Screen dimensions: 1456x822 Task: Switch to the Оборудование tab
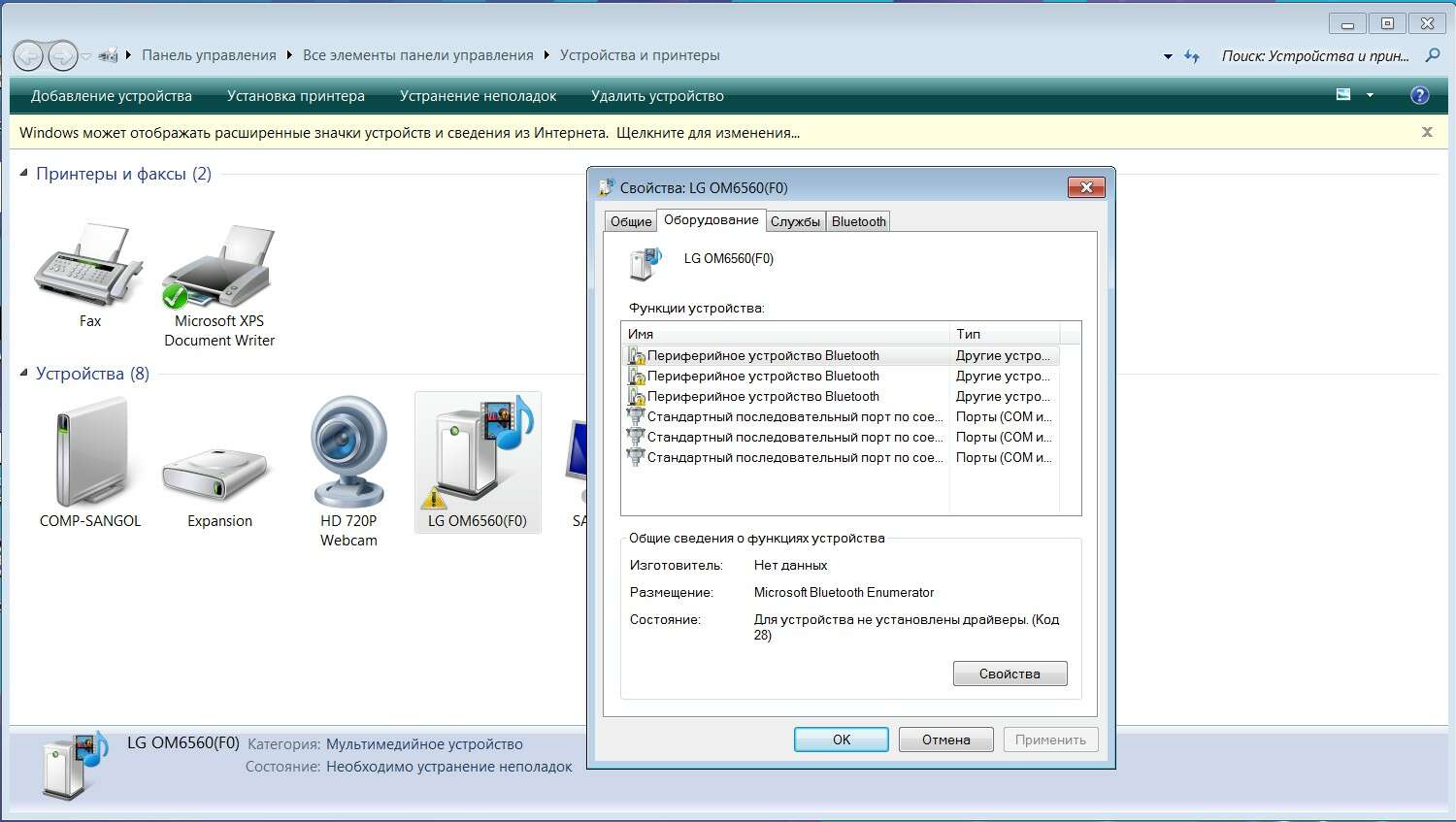(711, 220)
